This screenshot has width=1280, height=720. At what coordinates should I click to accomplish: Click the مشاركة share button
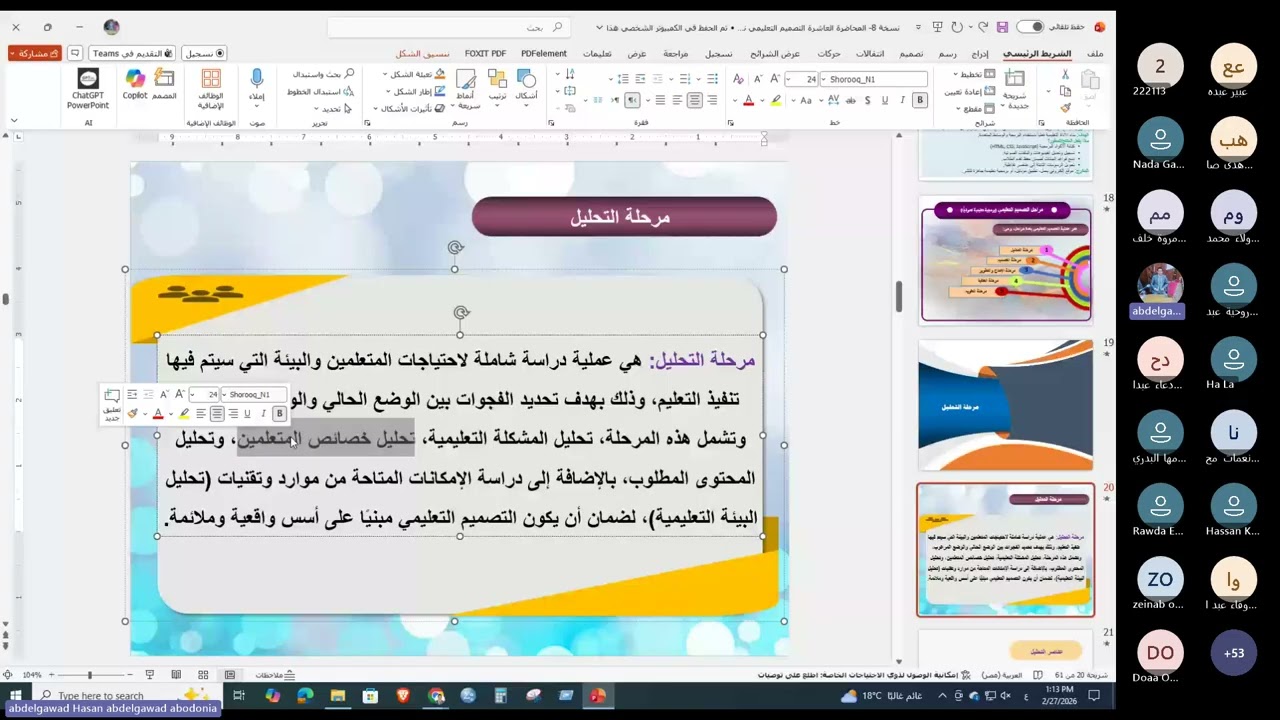coord(35,53)
